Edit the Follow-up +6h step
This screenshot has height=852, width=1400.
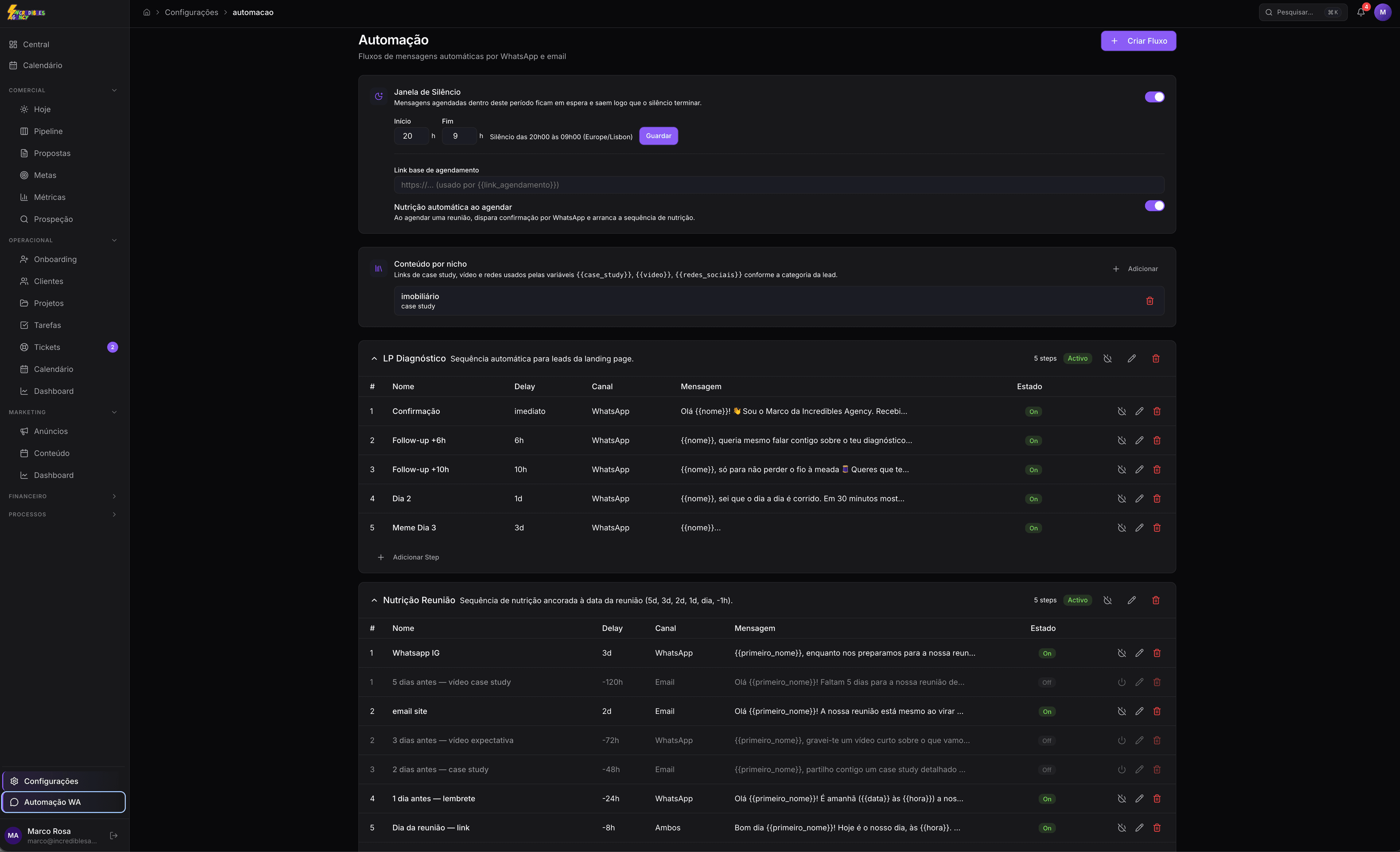coord(1139,440)
